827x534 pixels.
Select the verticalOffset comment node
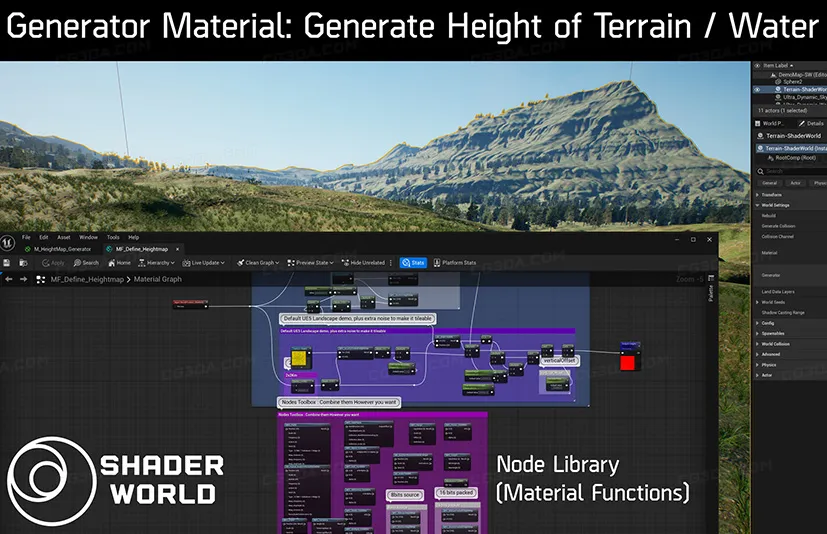(559, 360)
